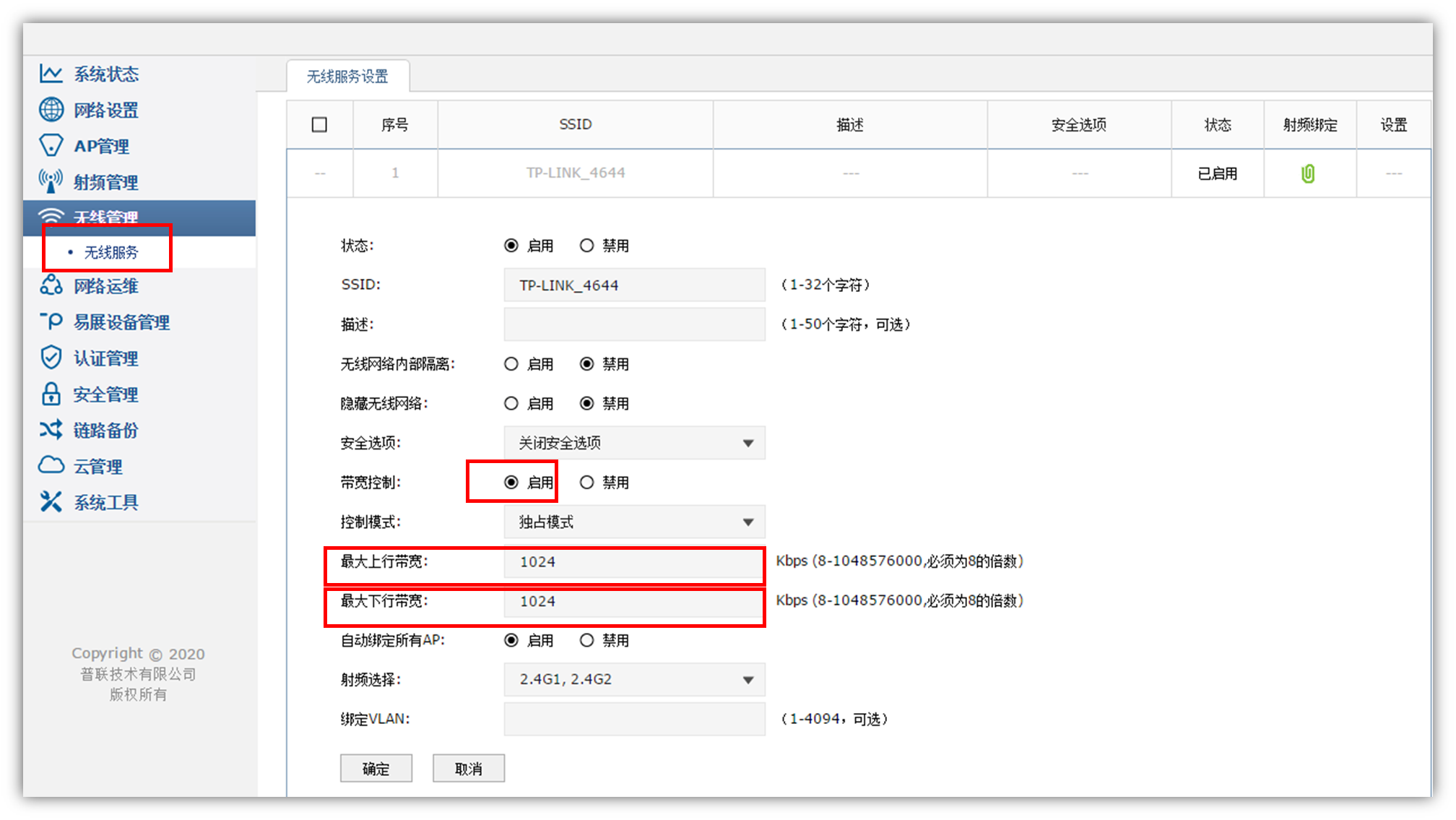Click the green 射频绑定 paperclip icon
Screen dimensions: 1456x820
tap(1308, 173)
